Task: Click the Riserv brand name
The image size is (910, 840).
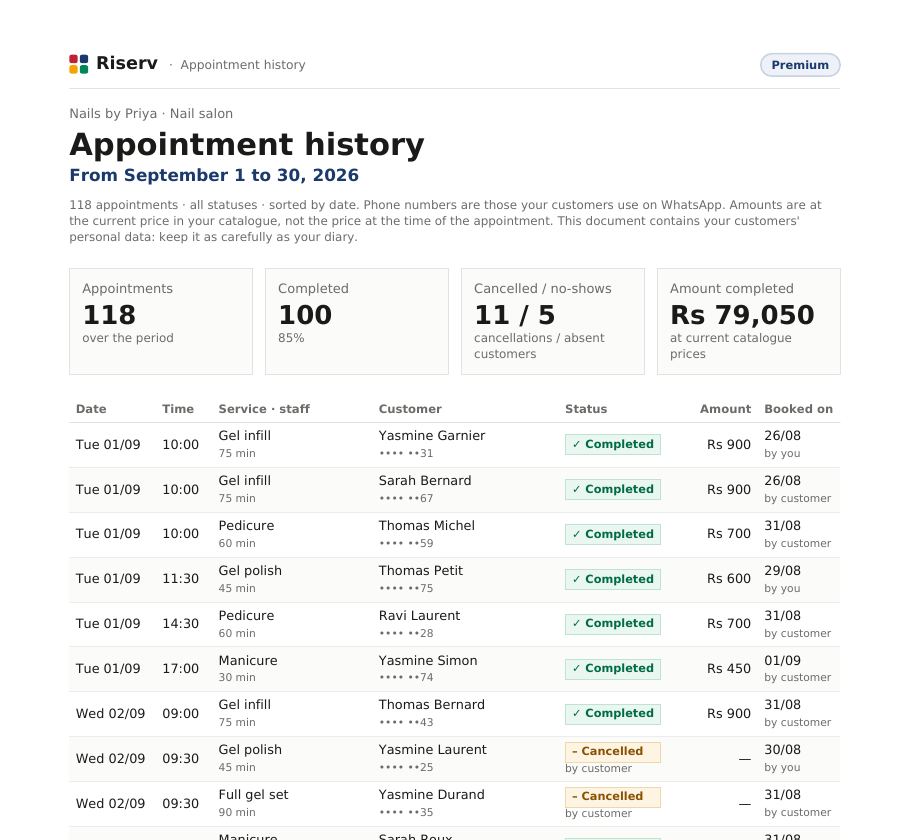Action: pos(127,63)
